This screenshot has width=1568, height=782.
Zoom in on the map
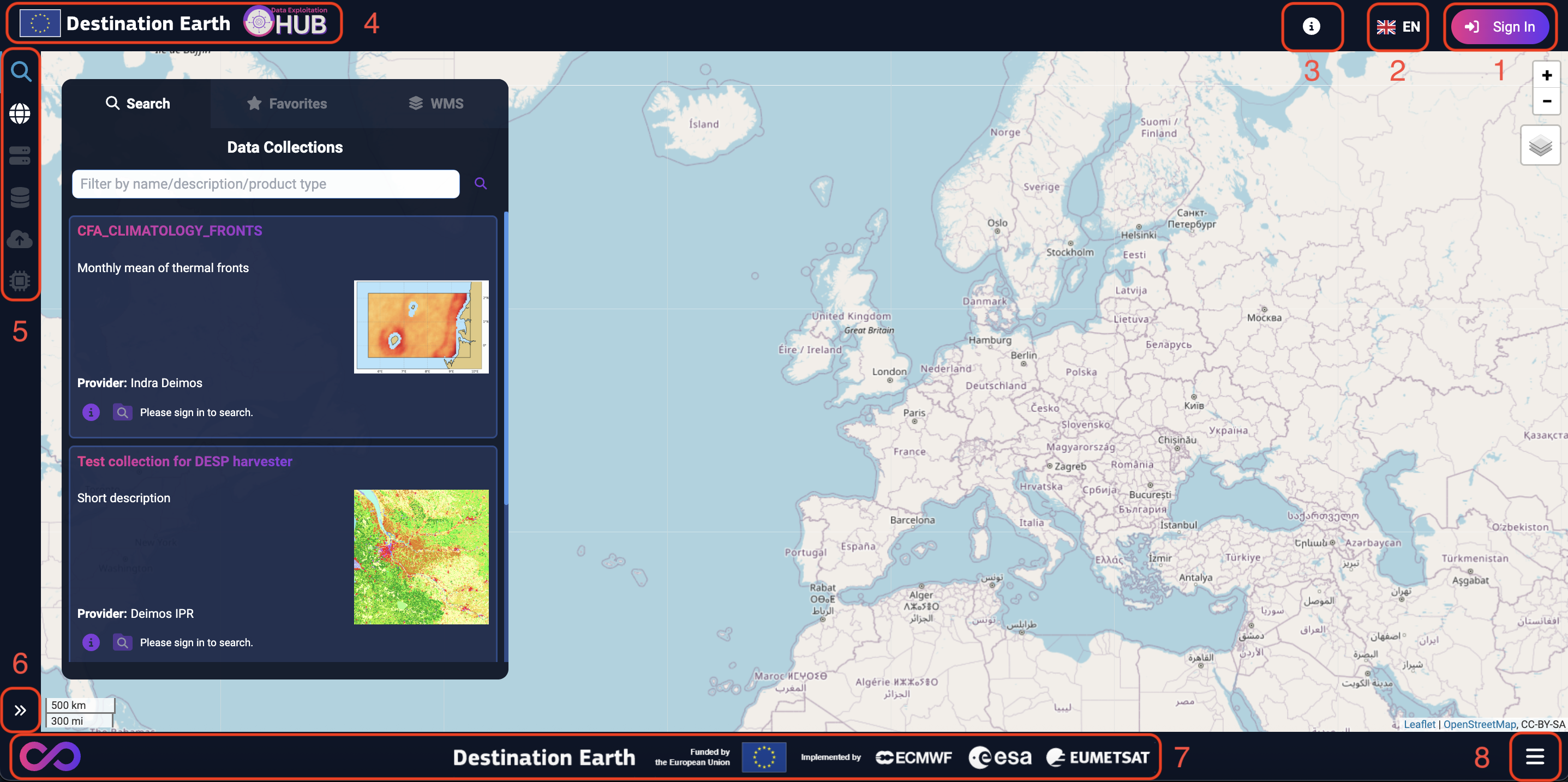pyautogui.click(x=1547, y=75)
